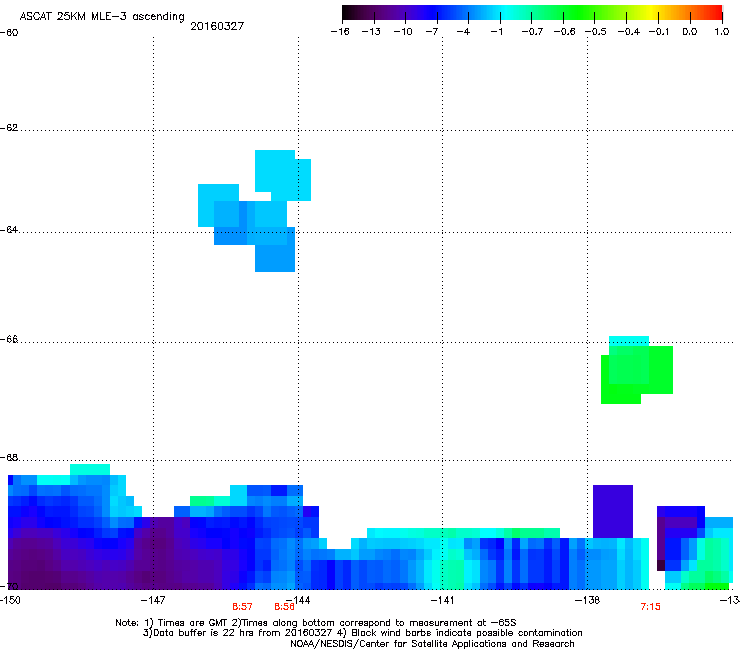Click the -13 colorbar tick label
The width and height of the screenshot is (740, 650).
tap(371, 32)
